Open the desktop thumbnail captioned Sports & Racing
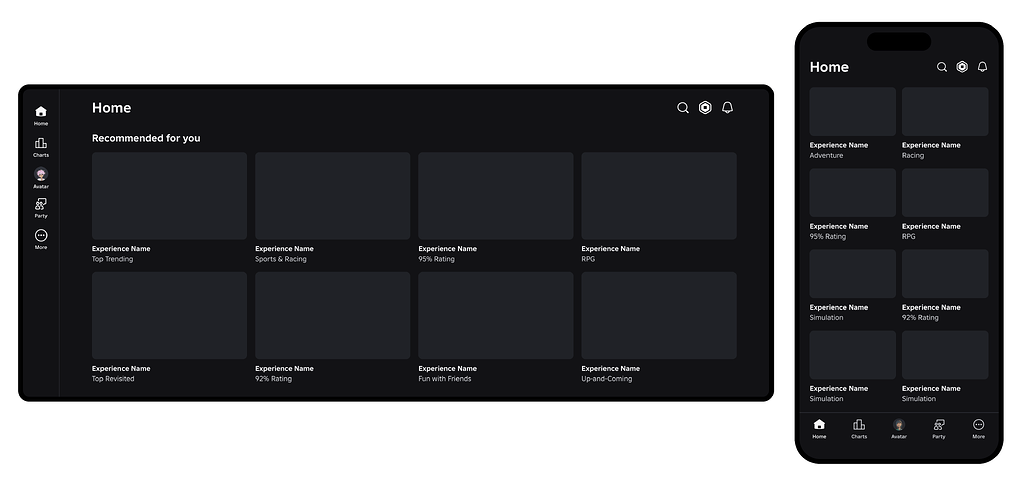This screenshot has height=491, width=1024. (x=332, y=196)
